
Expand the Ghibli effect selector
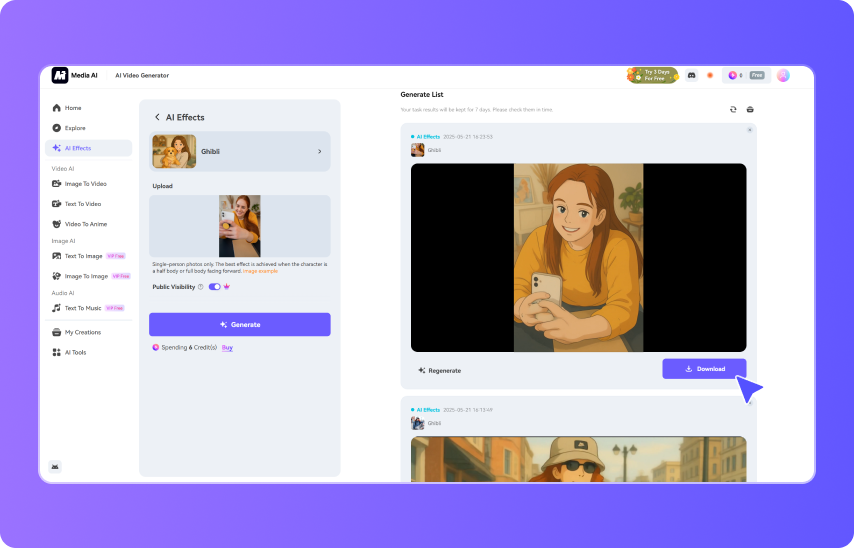click(319, 152)
